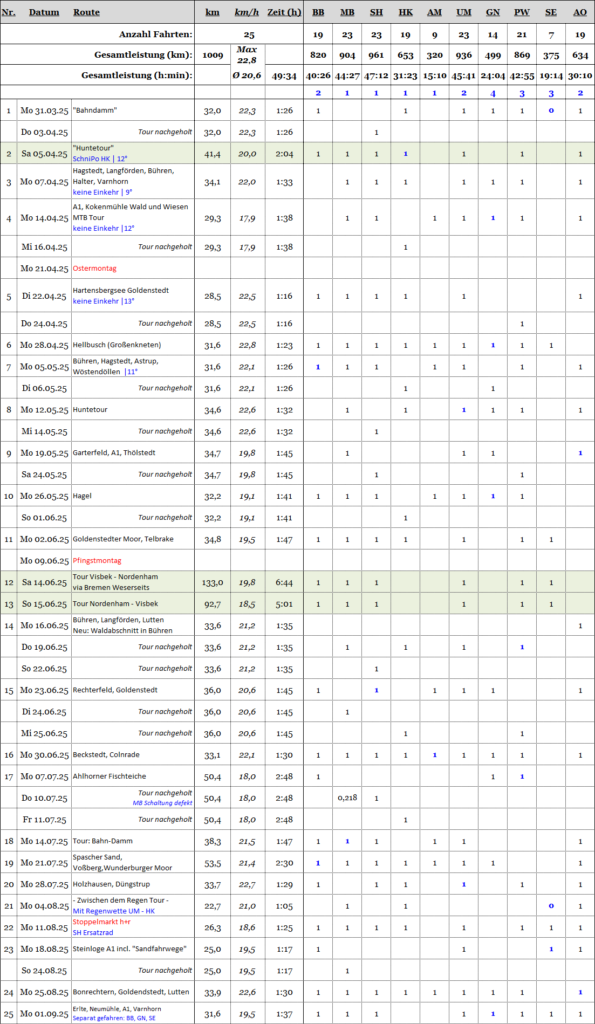595x1024 pixels.
Task: Select the BB total time '40:26'
Action: [318, 75]
